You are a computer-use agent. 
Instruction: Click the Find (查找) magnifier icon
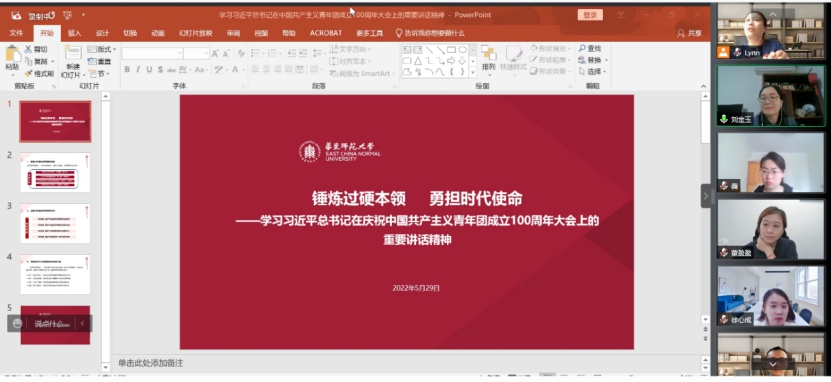pos(582,48)
